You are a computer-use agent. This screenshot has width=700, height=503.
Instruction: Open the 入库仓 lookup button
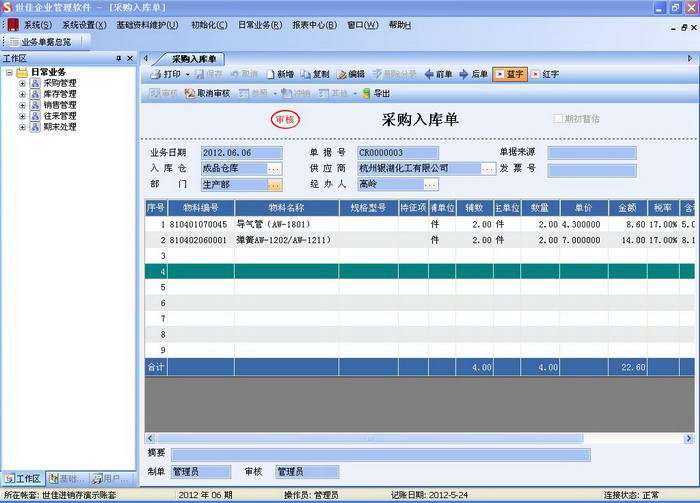[274, 169]
